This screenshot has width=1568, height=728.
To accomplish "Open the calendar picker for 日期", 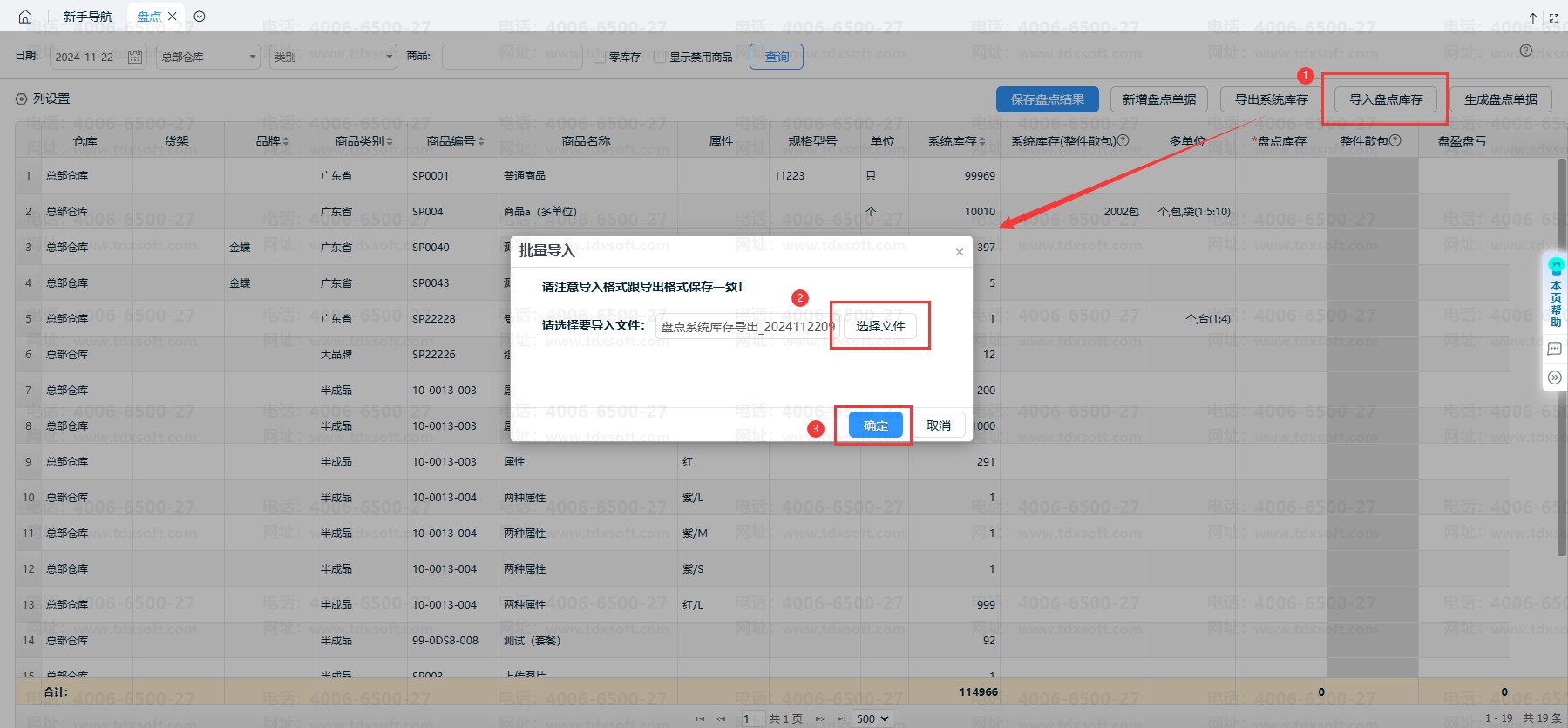I will (x=134, y=57).
